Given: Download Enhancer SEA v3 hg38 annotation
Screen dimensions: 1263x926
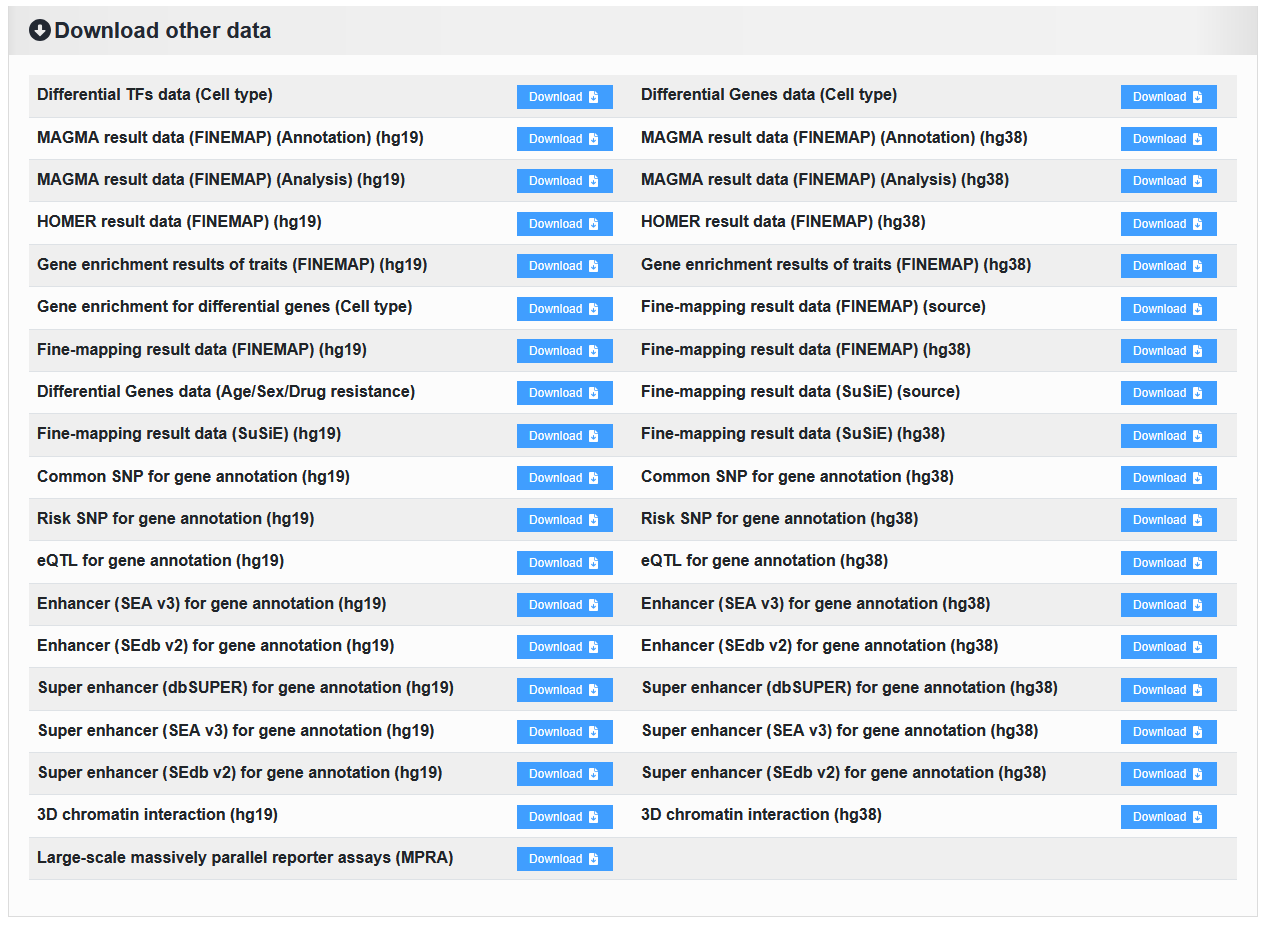Looking at the screenshot, I should [x=1169, y=605].
